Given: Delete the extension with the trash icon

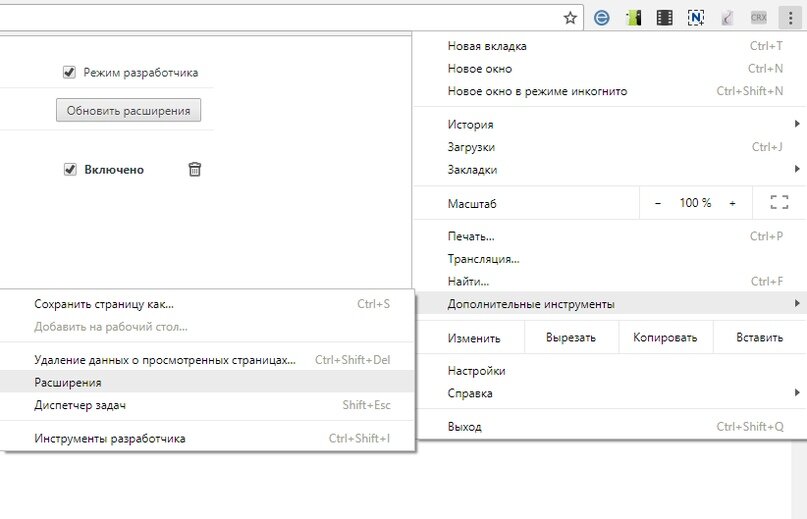Looking at the screenshot, I should [195, 169].
